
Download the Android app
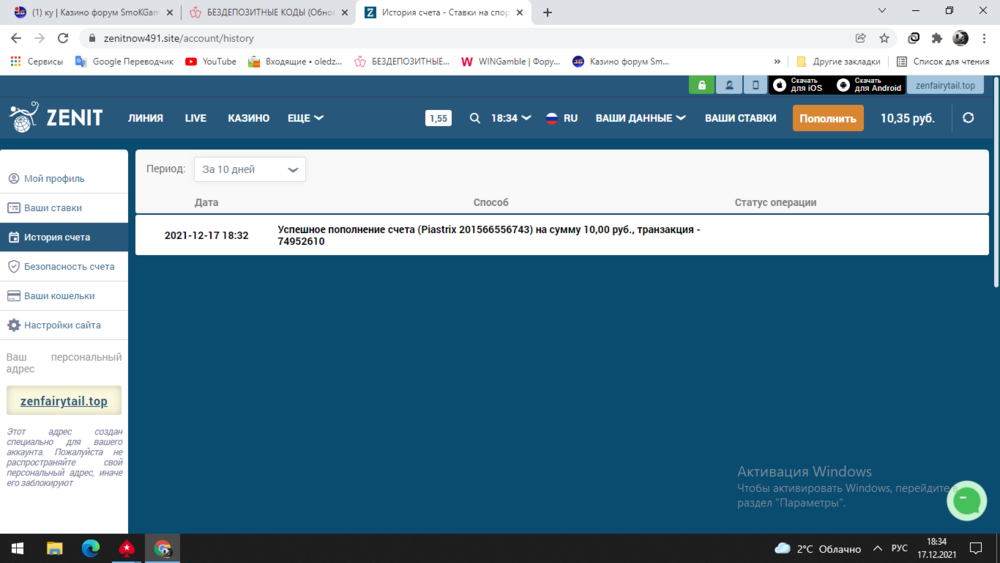tap(869, 85)
